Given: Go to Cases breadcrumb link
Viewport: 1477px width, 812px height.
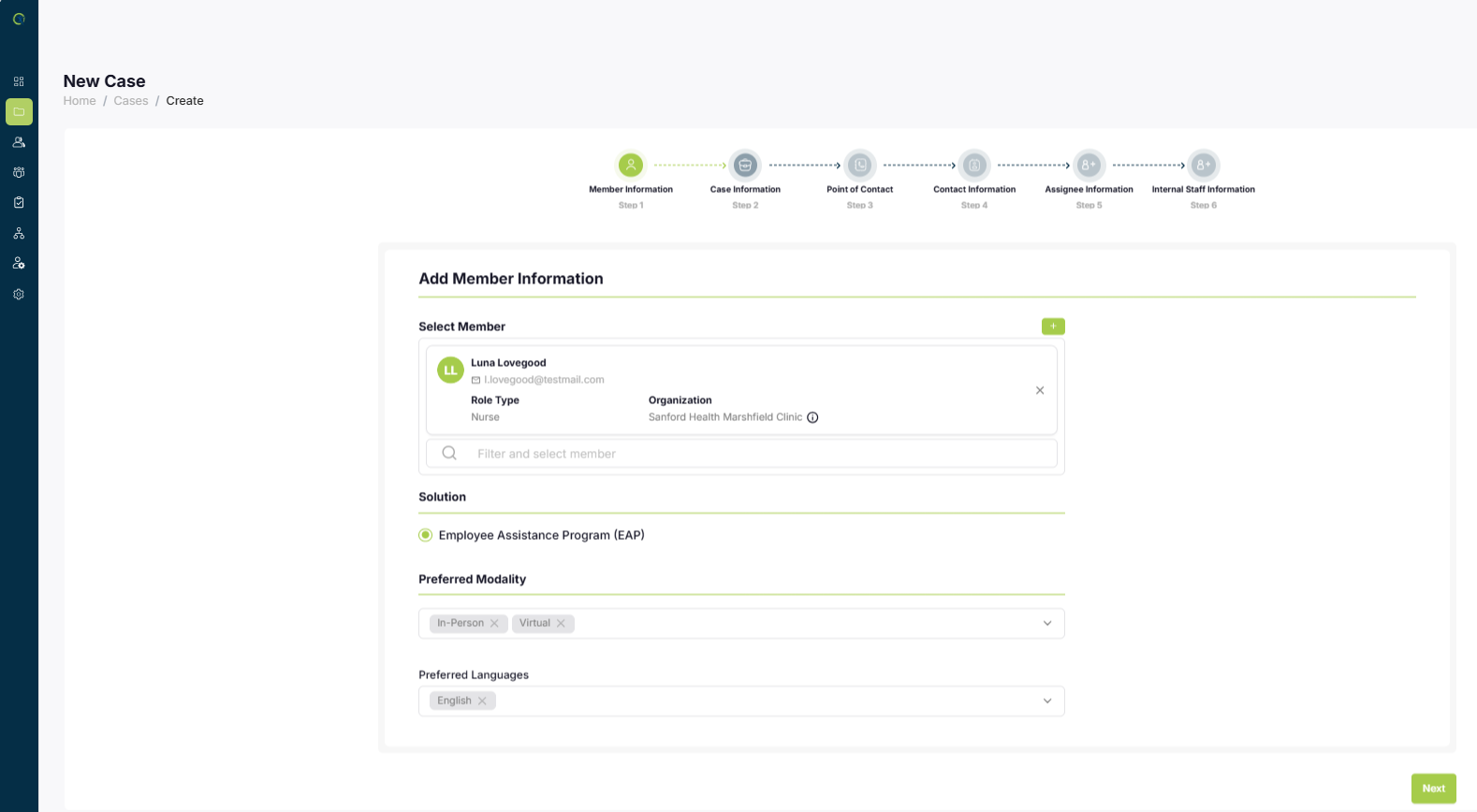Looking at the screenshot, I should 131,101.
